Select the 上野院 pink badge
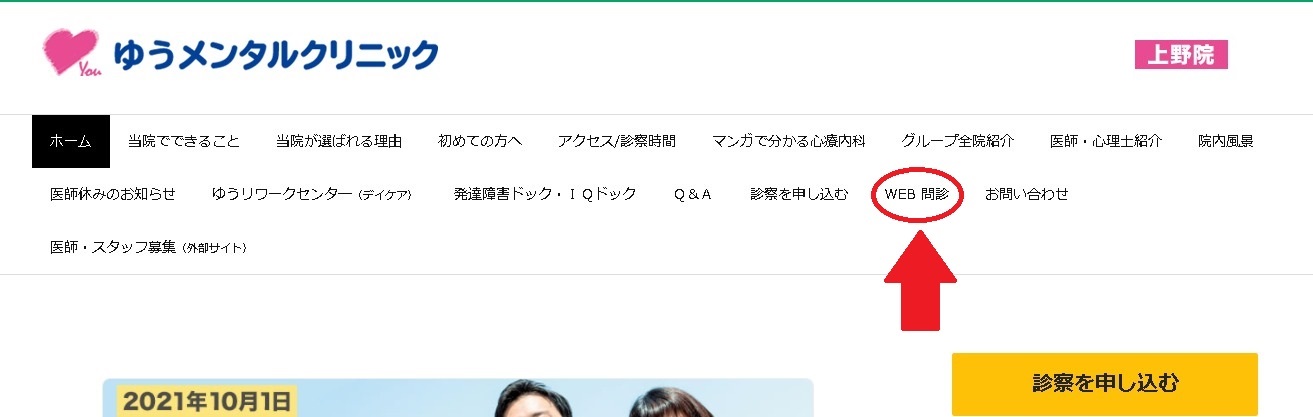The height and width of the screenshot is (417, 1313). pyautogui.click(x=1181, y=55)
